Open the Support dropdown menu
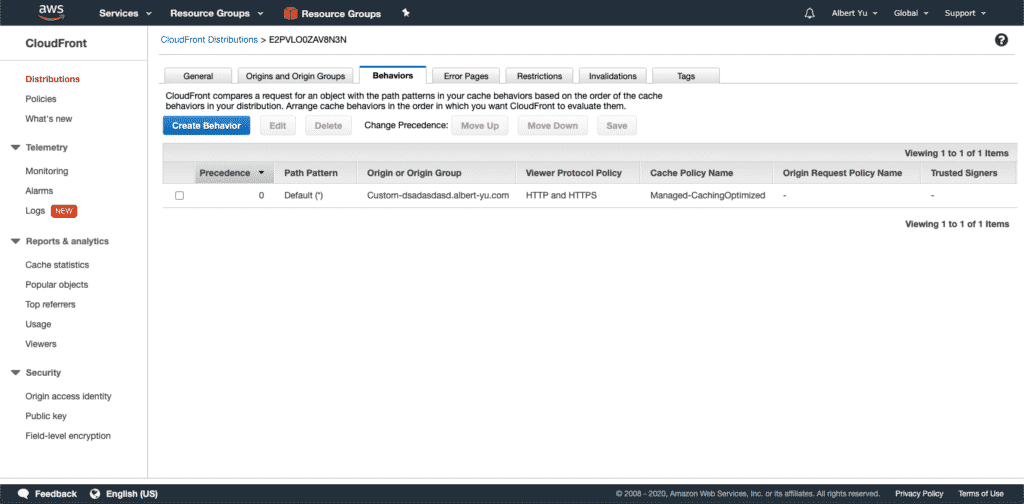The image size is (1024, 504). 965,13
